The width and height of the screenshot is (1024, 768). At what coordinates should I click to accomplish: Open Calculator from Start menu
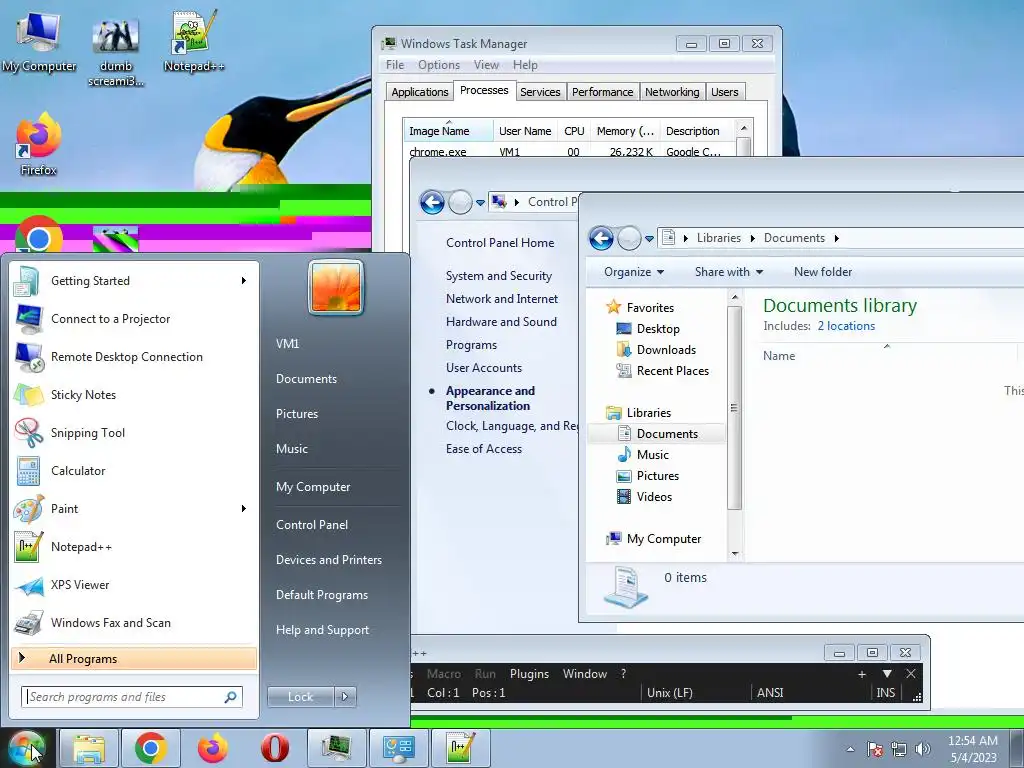coord(134,470)
